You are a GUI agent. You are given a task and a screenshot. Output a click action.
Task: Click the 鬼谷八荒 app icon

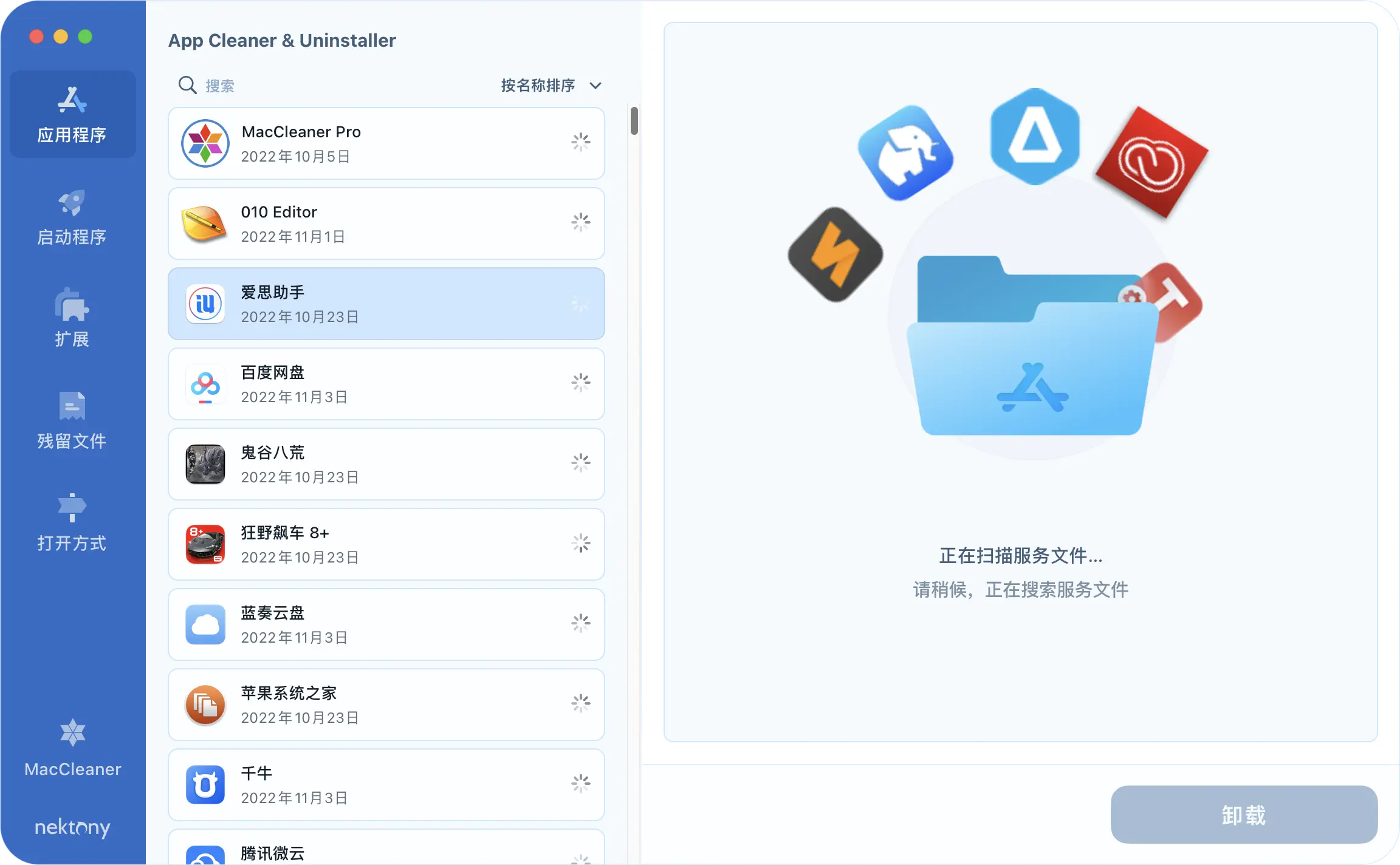tap(205, 464)
